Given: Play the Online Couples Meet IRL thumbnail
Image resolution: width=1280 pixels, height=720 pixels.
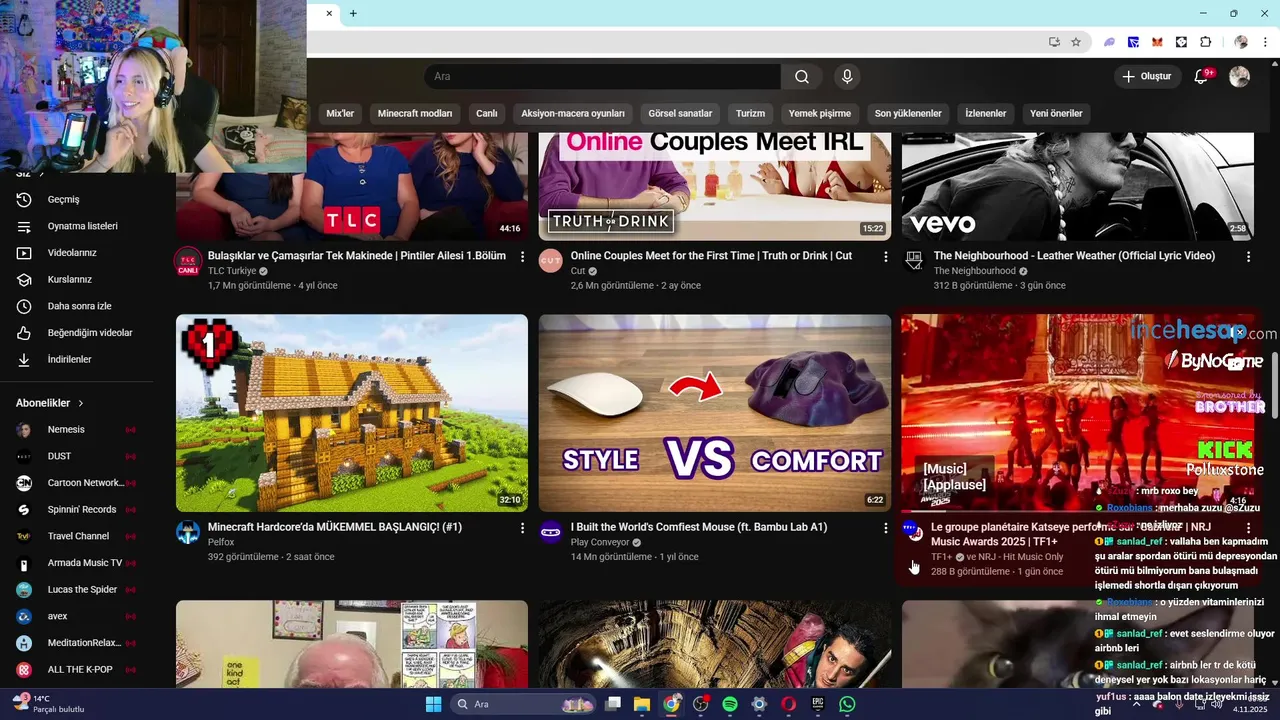Looking at the screenshot, I should point(715,186).
